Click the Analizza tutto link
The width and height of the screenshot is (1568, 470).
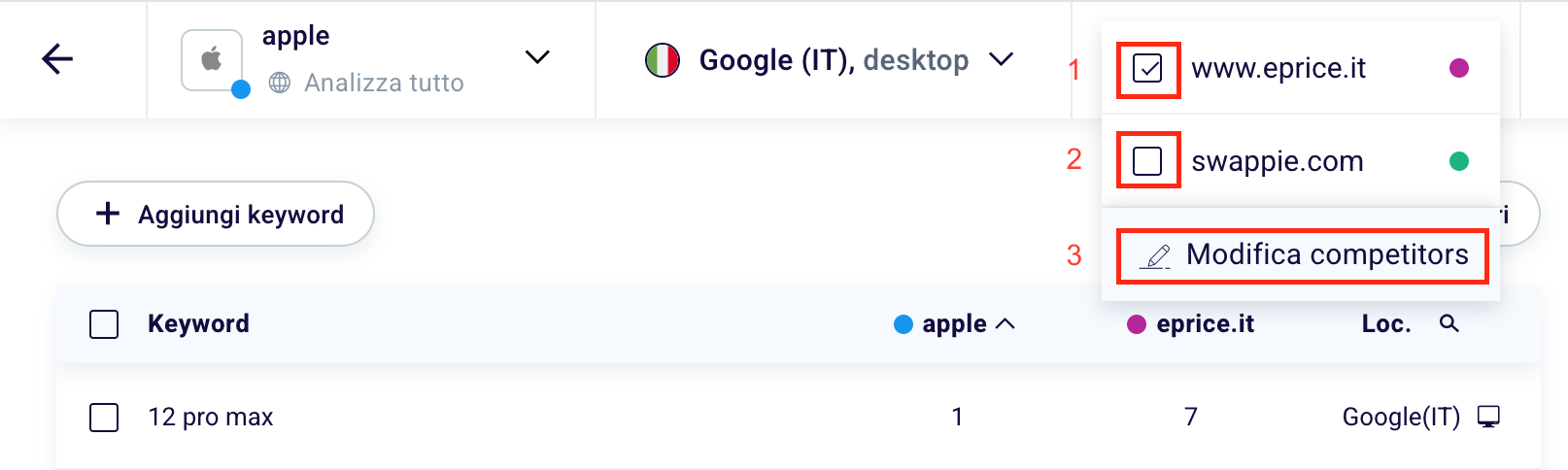tap(384, 83)
